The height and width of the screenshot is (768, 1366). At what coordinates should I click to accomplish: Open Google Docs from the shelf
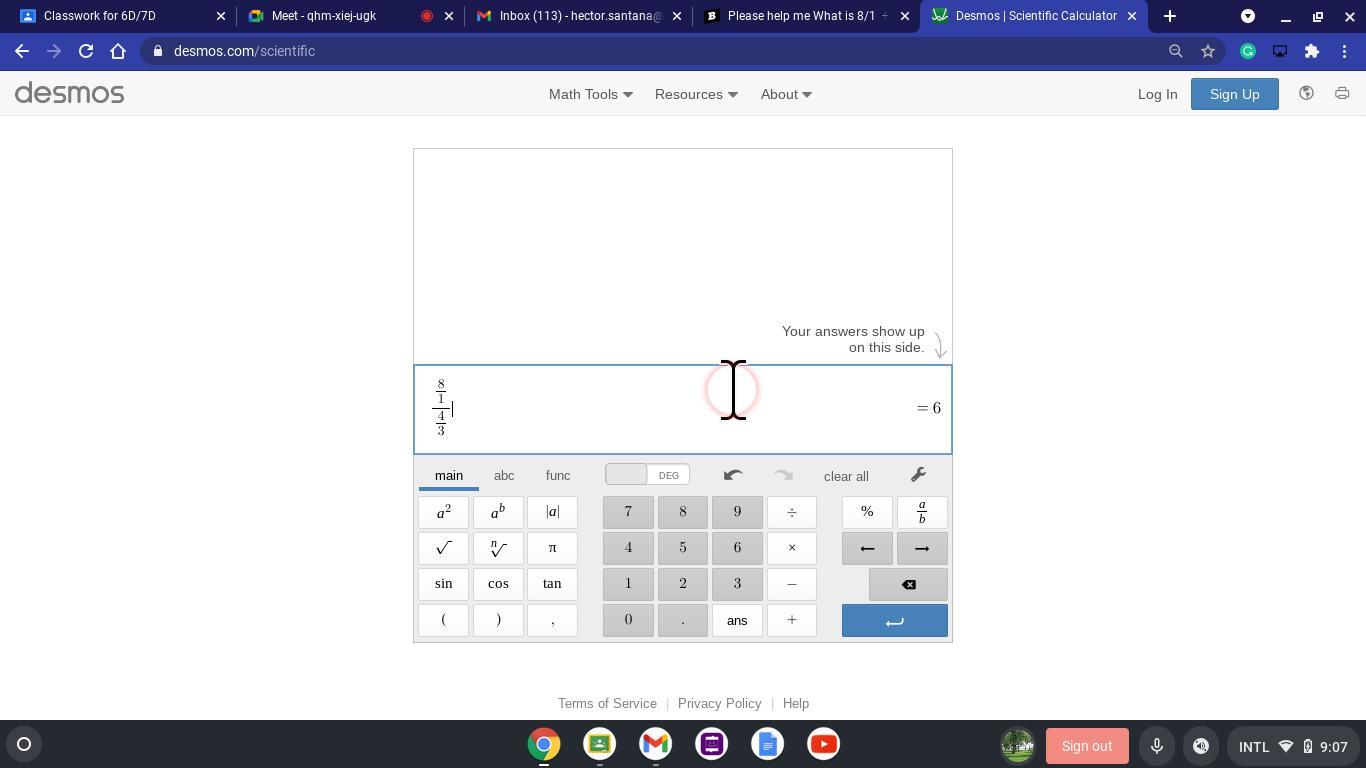767,744
